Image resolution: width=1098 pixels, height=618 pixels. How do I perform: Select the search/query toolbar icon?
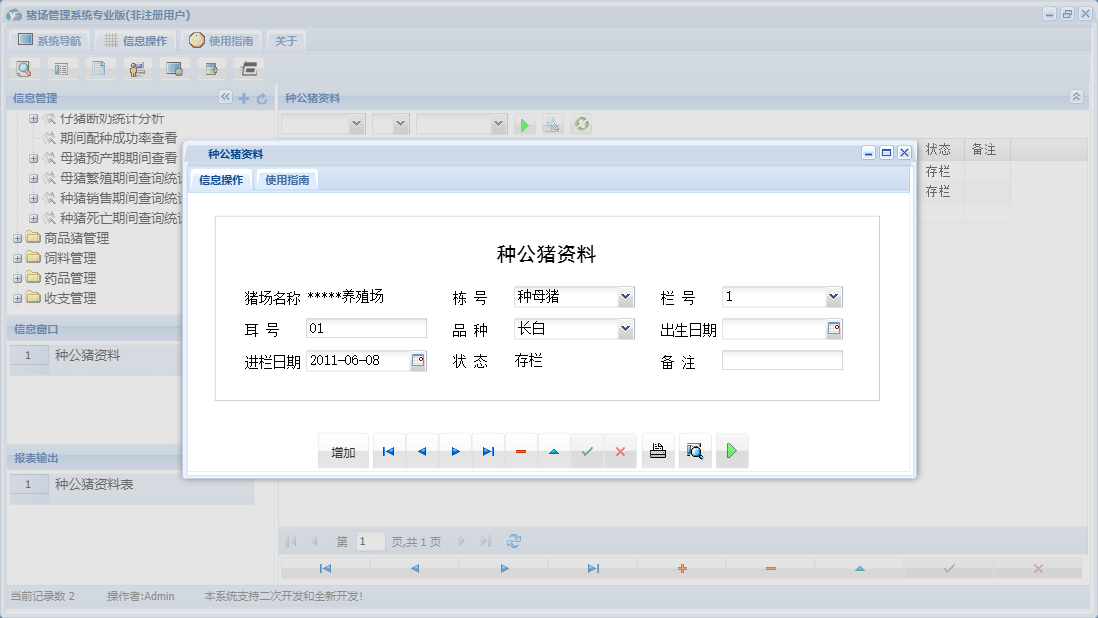coord(24,68)
